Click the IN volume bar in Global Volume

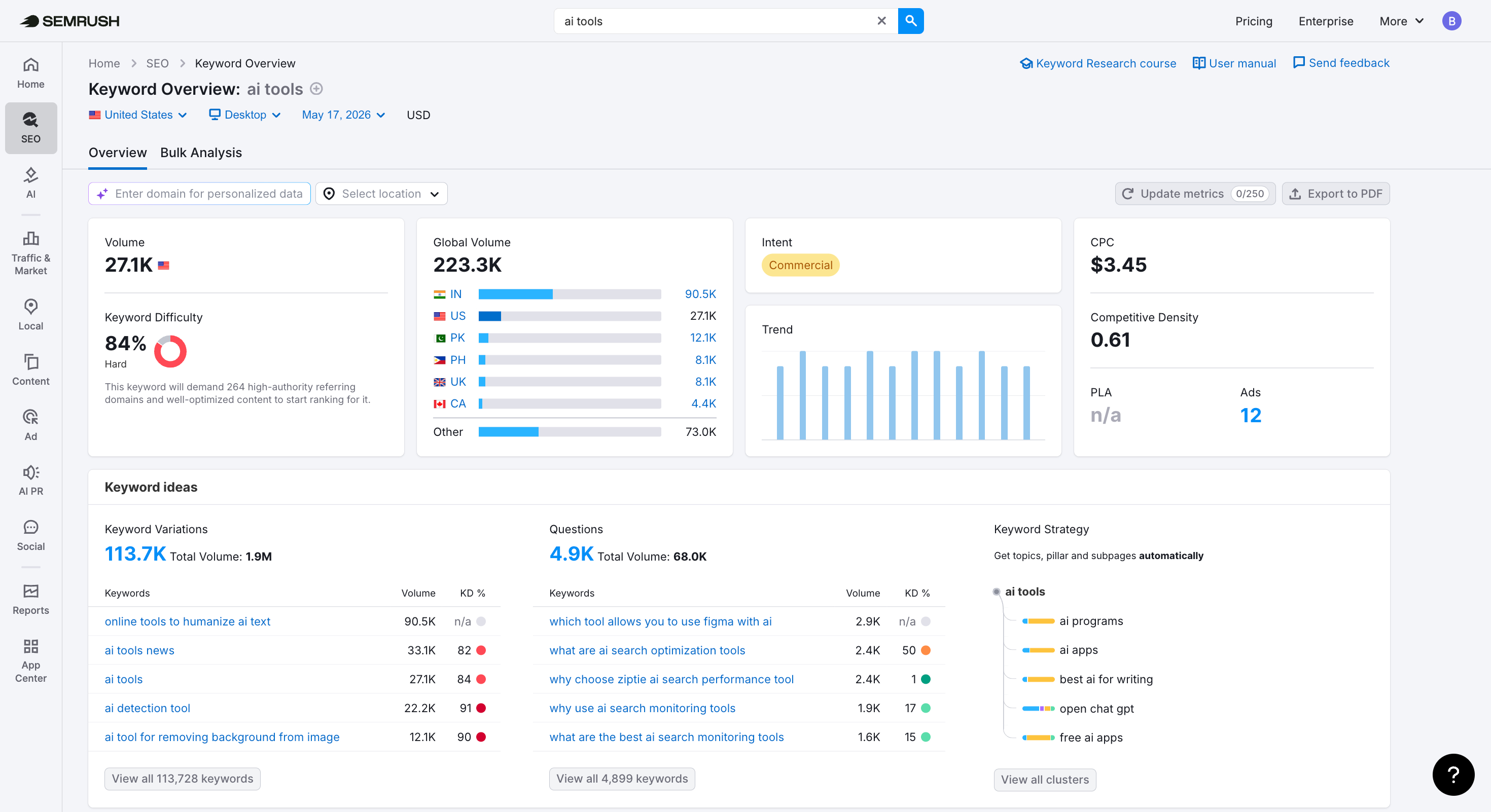pyautogui.click(x=570, y=294)
